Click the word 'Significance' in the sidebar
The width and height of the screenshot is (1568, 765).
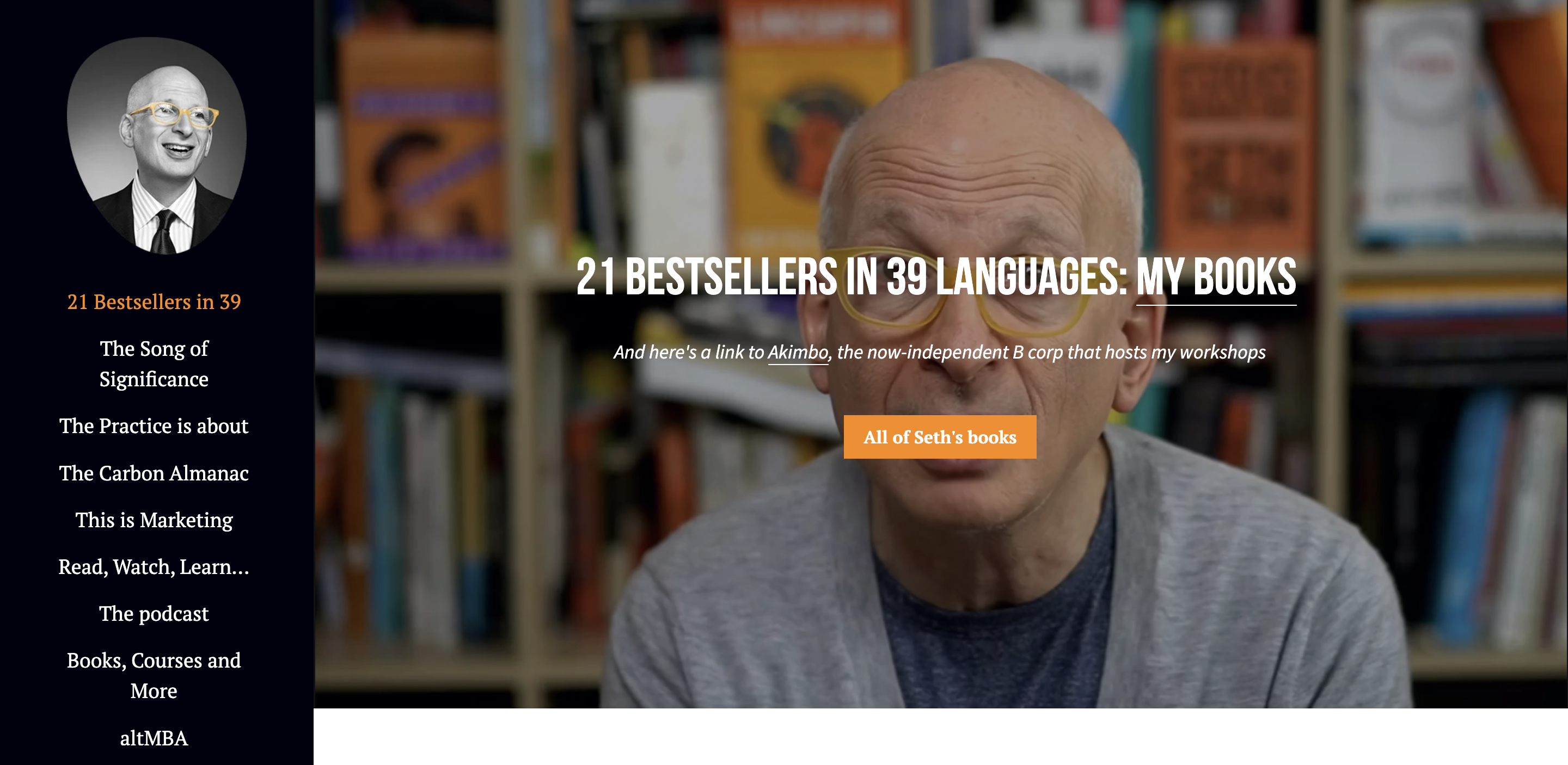click(x=154, y=379)
